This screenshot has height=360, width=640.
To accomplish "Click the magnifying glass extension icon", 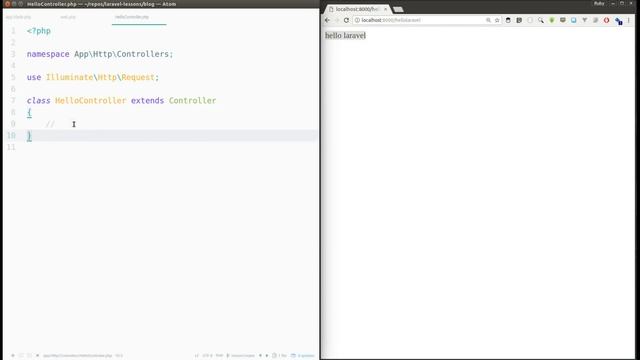I will (x=541, y=20).
